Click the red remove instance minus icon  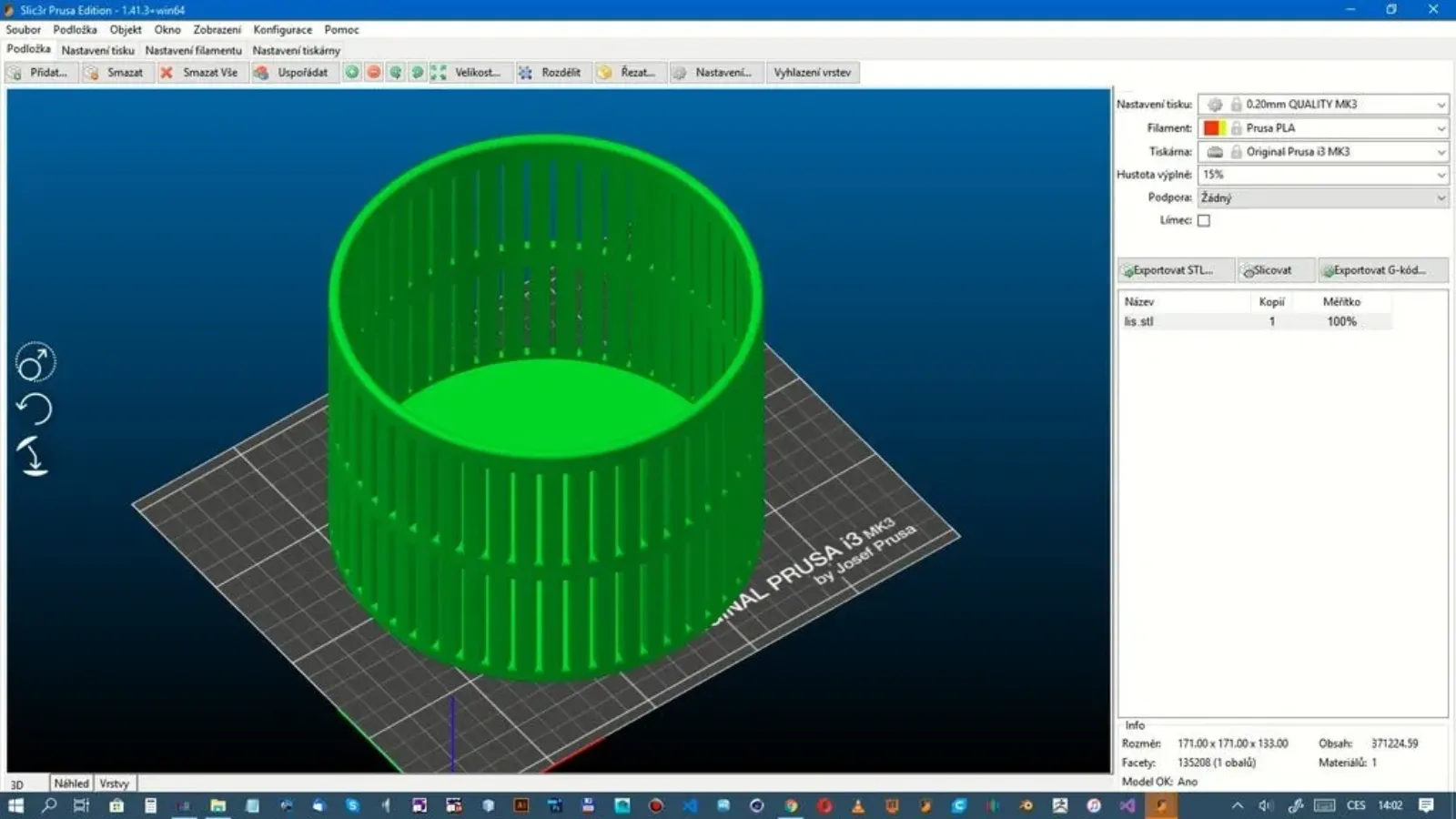point(374,73)
